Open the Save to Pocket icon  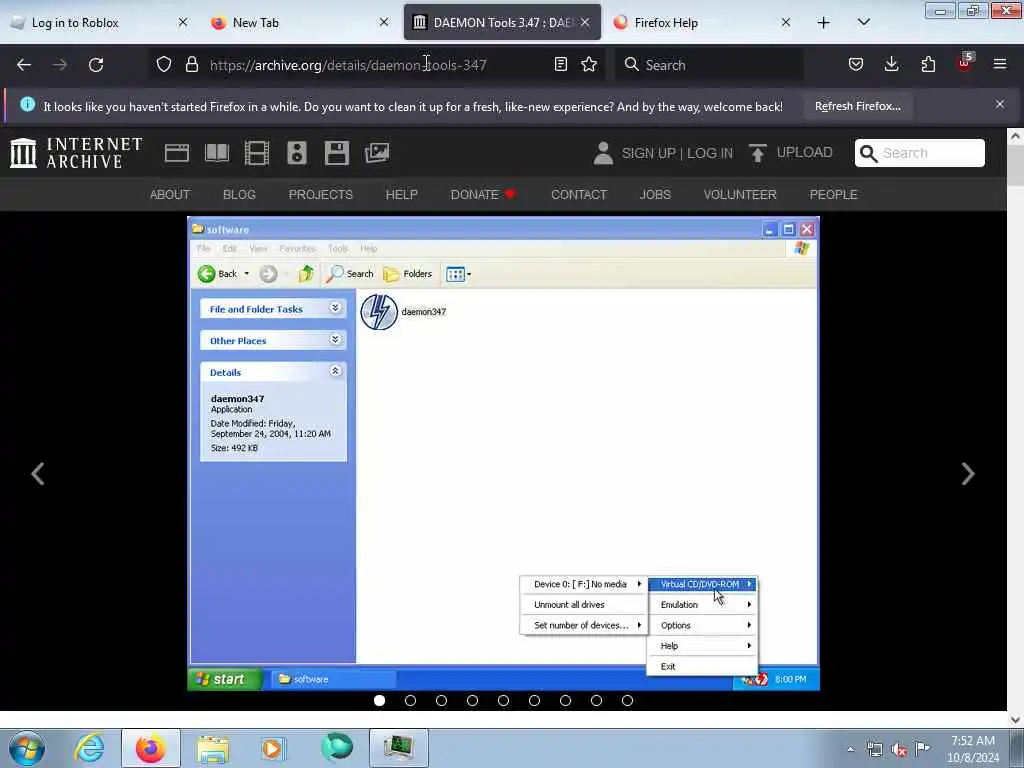[856, 64]
